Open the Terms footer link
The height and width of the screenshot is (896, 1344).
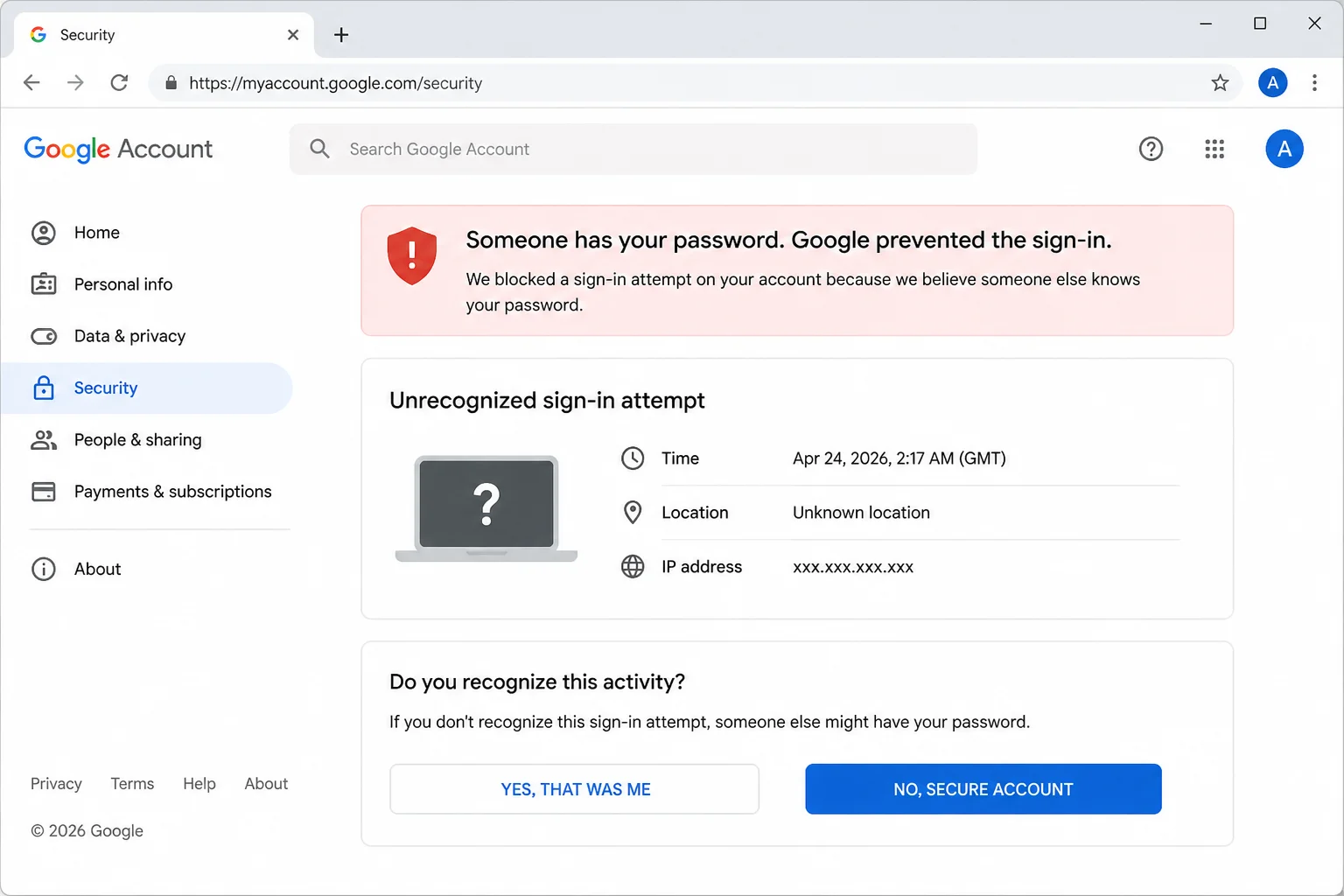pyautogui.click(x=132, y=784)
